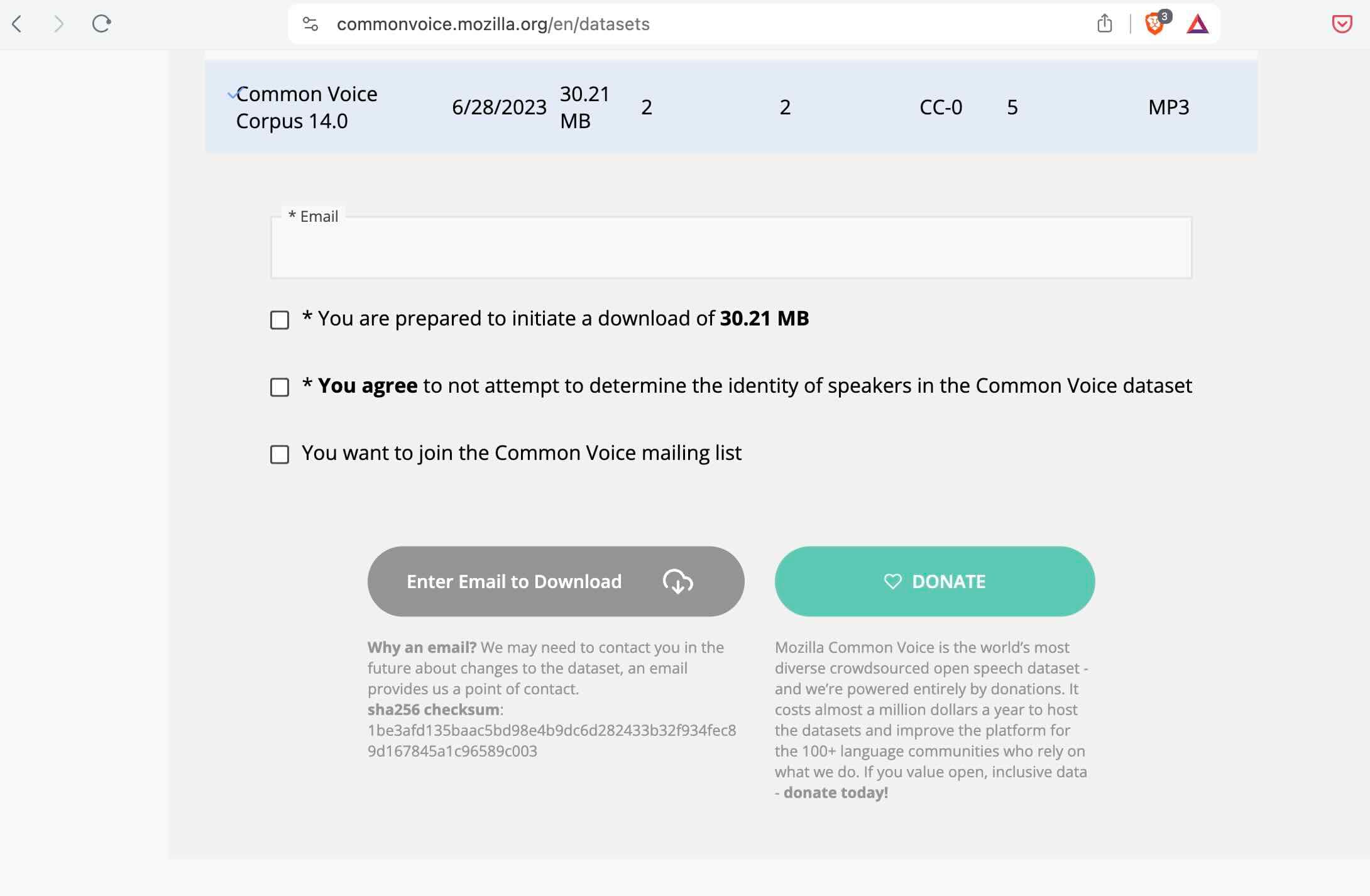Image resolution: width=1370 pixels, height=896 pixels.
Task: Open Brave Shields lion icon
Action: (1156, 24)
